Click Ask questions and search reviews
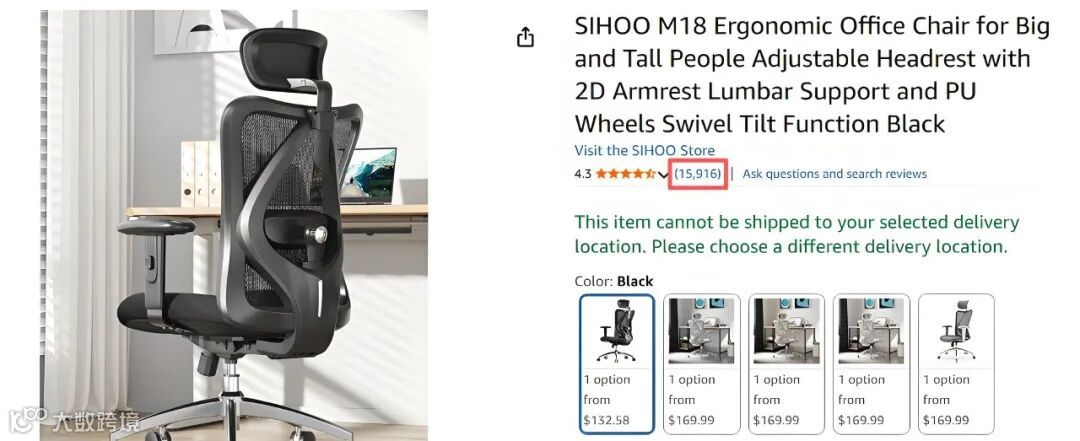Image resolution: width=1080 pixels, height=441 pixels. point(835,174)
